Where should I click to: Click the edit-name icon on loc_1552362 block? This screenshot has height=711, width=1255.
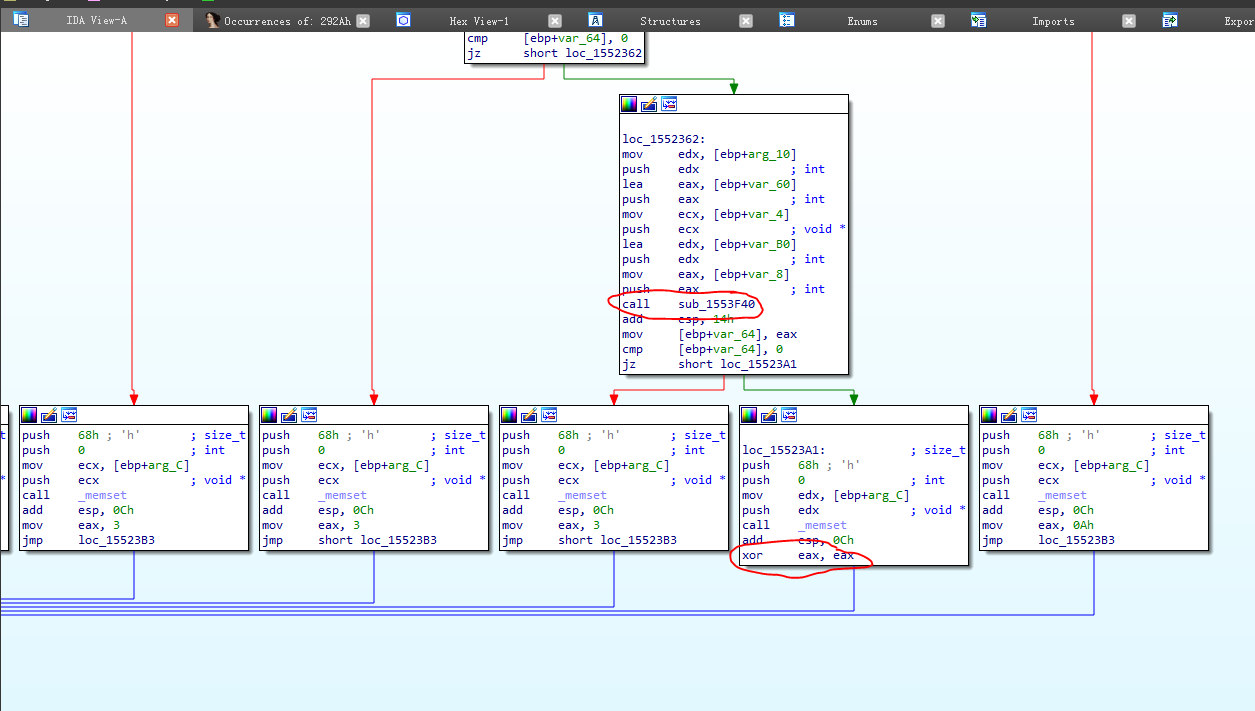click(x=649, y=104)
